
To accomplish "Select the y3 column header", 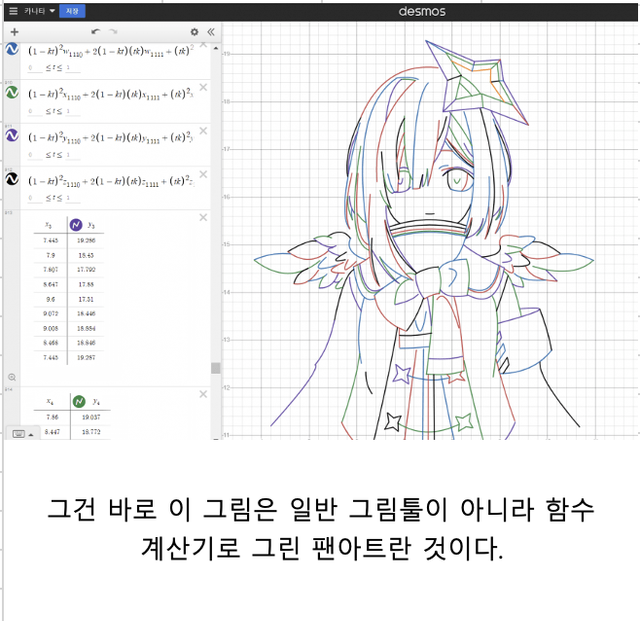I will (x=91, y=225).
